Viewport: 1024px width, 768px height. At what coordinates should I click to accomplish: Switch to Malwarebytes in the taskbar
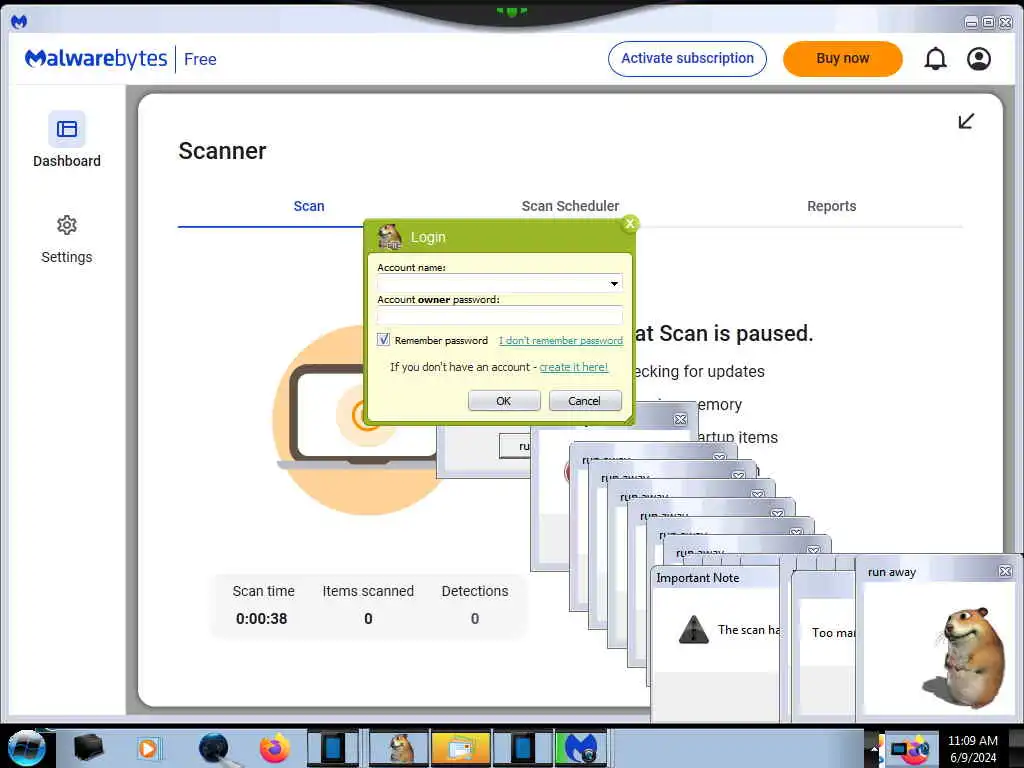coord(581,748)
